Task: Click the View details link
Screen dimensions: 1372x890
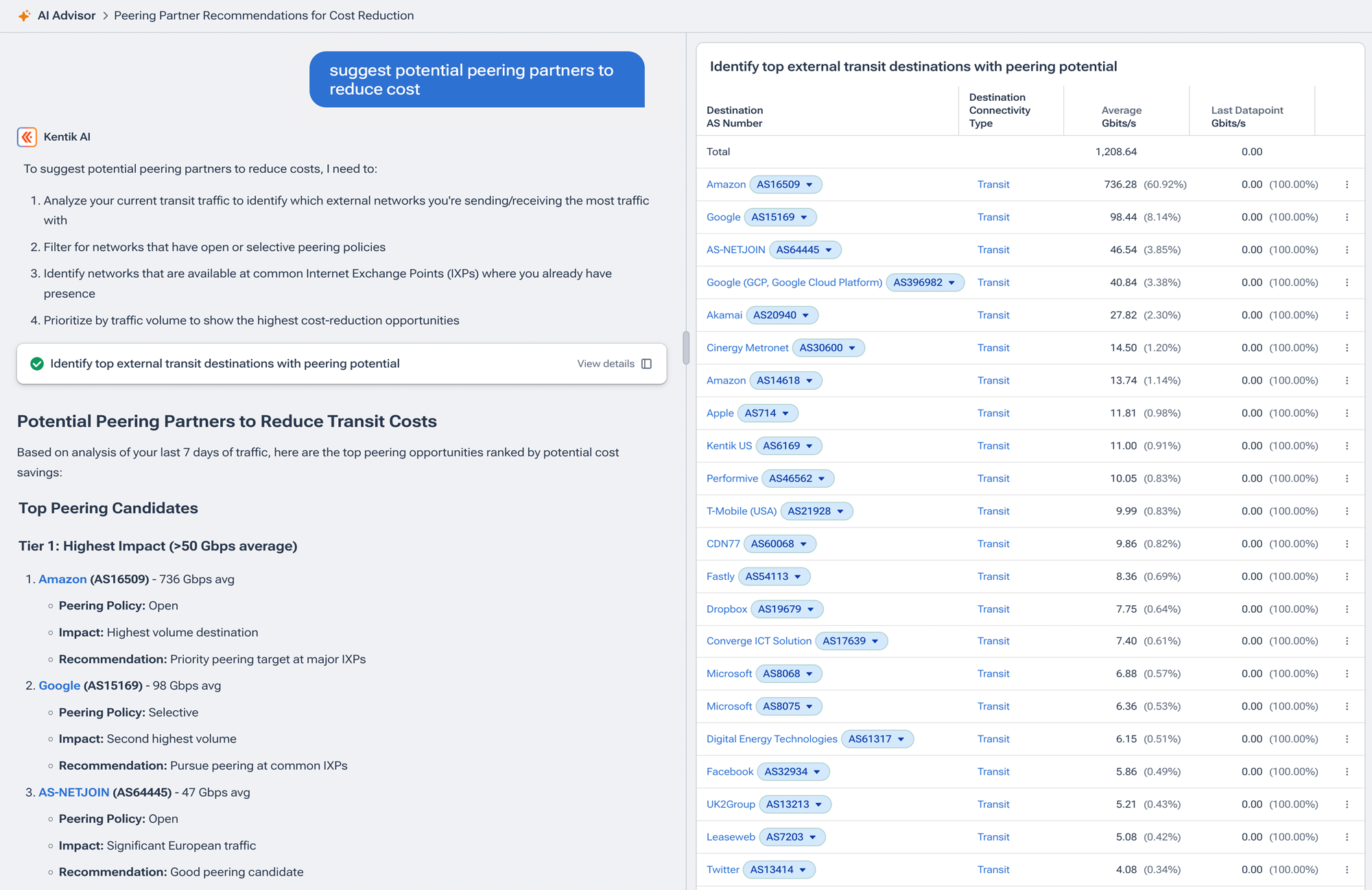Action: (606, 364)
